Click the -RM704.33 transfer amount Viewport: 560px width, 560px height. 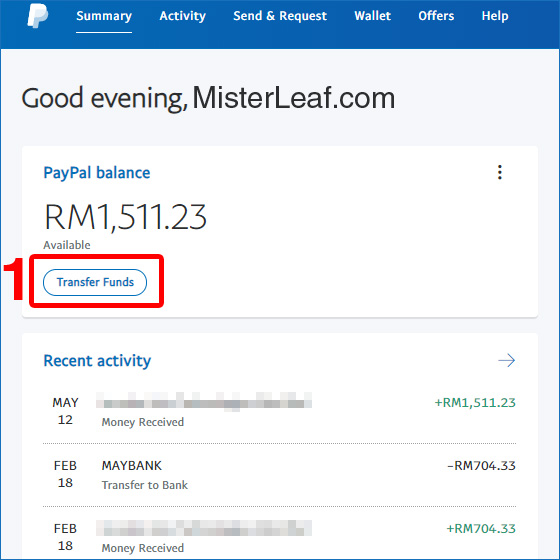click(481, 466)
